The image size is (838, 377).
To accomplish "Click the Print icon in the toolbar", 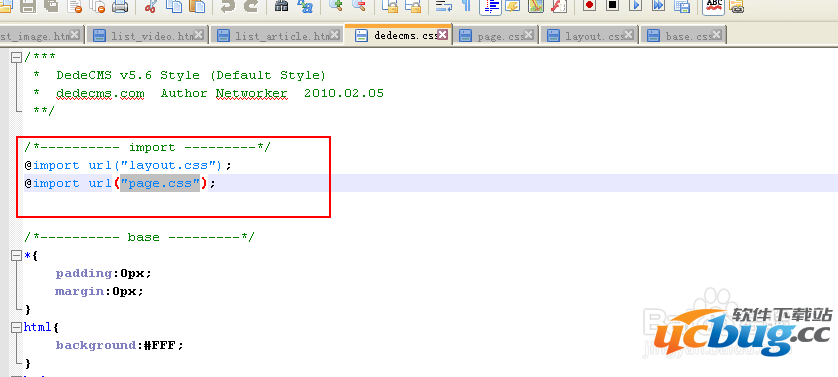I will (120, 6).
